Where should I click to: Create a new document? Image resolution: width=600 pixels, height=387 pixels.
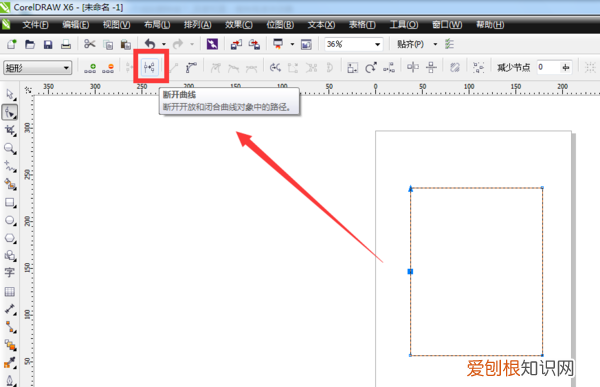[x=12, y=44]
